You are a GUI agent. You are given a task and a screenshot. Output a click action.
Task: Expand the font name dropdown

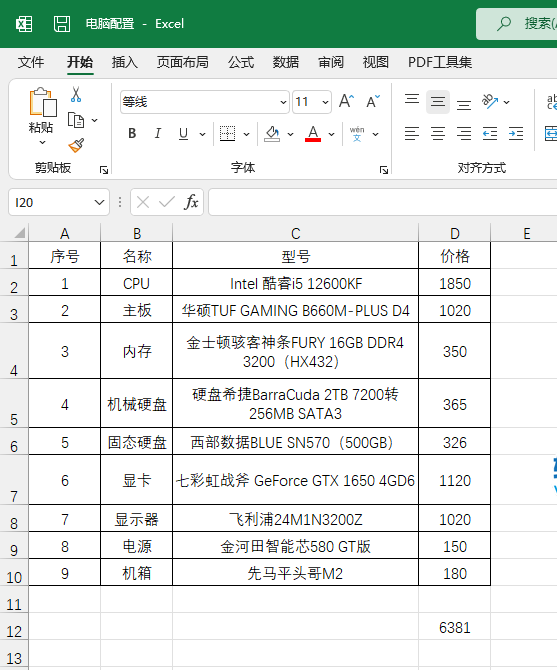[x=283, y=102]
